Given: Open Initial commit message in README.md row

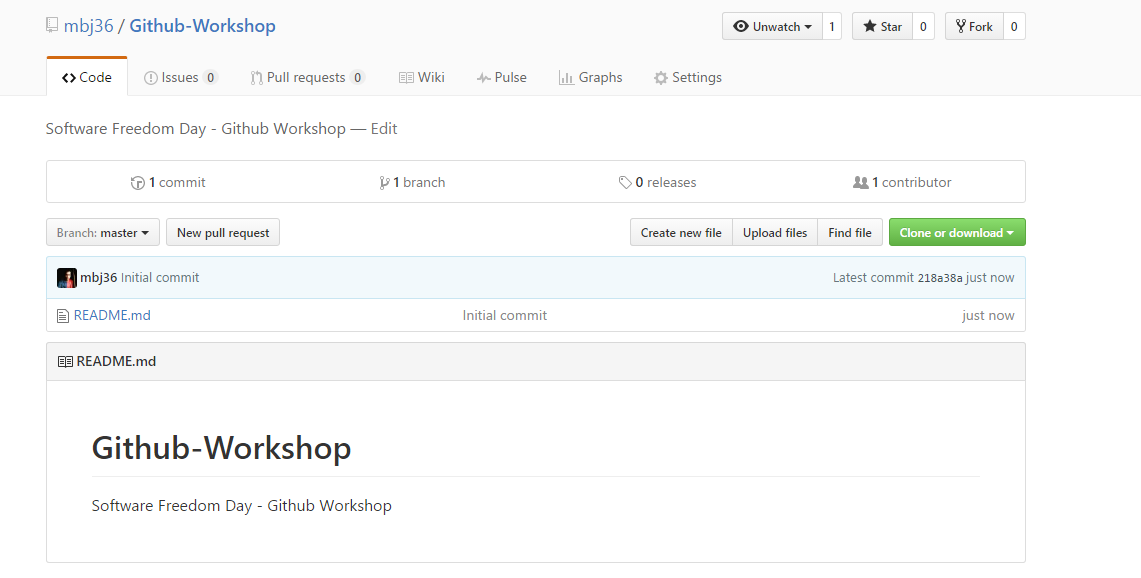Looking at the screenshot, I should [x=504, y=315].
